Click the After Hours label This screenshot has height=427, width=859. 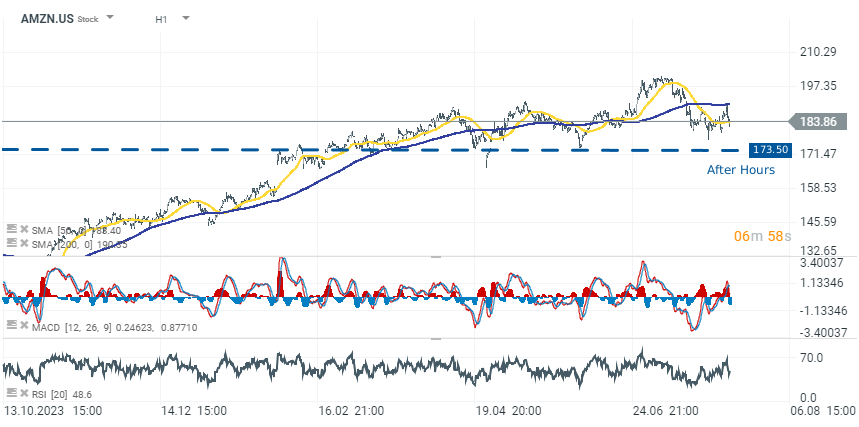click(x=740, y=170)
